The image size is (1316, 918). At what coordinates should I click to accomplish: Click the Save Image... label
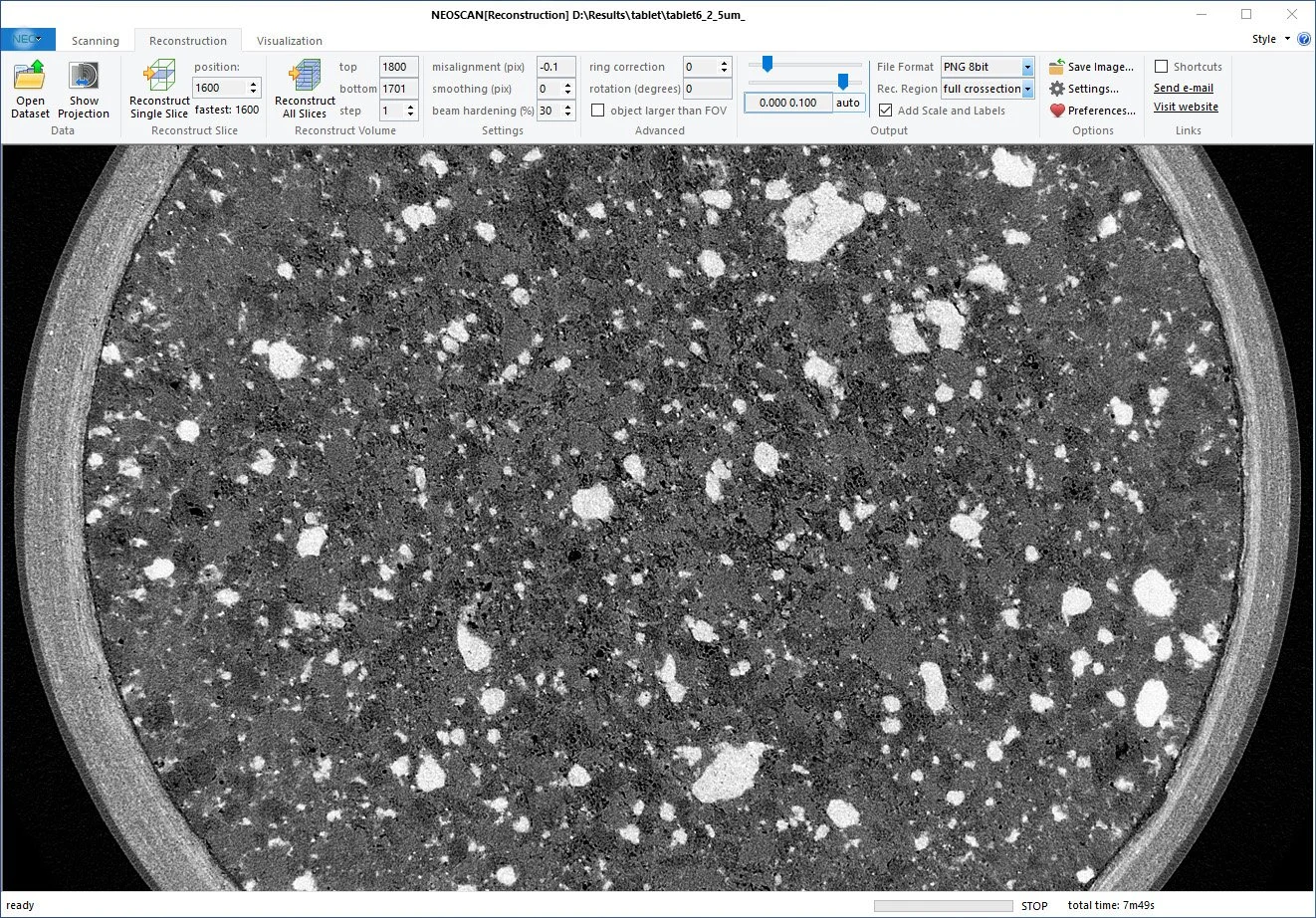1101,67
